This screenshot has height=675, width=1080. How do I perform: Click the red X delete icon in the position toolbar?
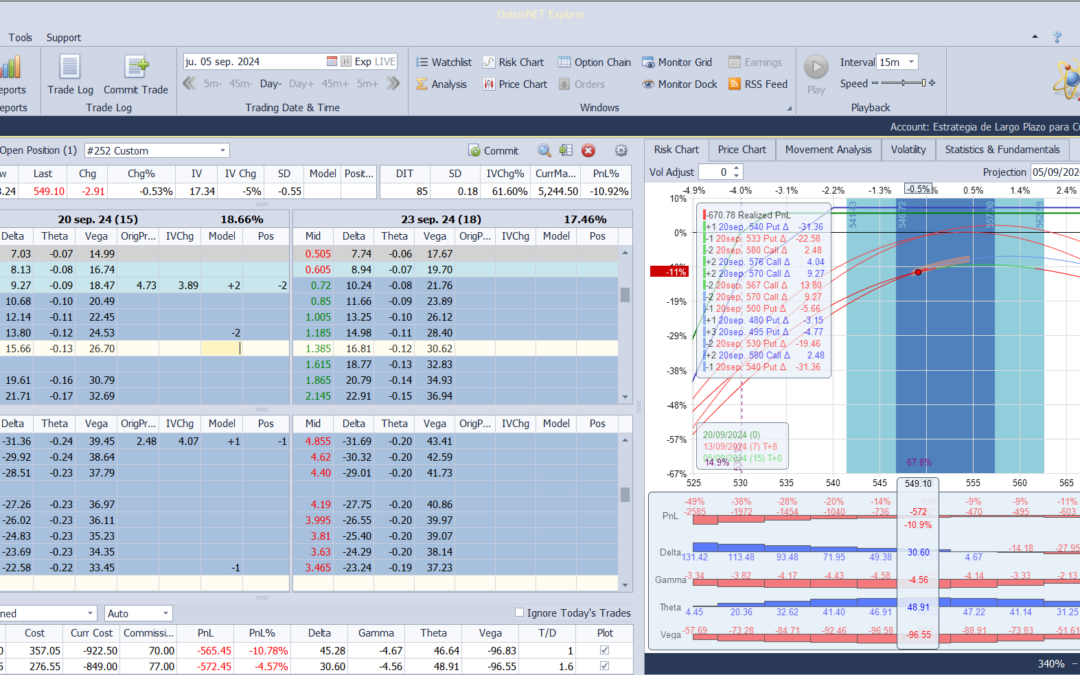(588, 150)
